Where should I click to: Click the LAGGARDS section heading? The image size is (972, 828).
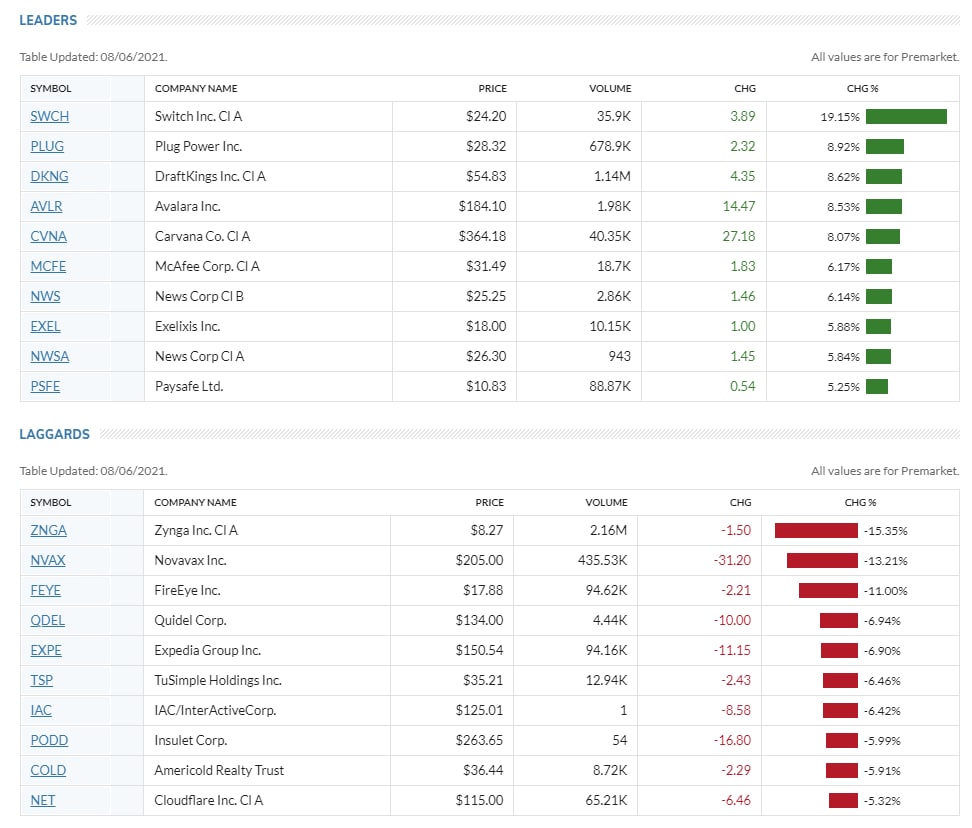point(55,434)
